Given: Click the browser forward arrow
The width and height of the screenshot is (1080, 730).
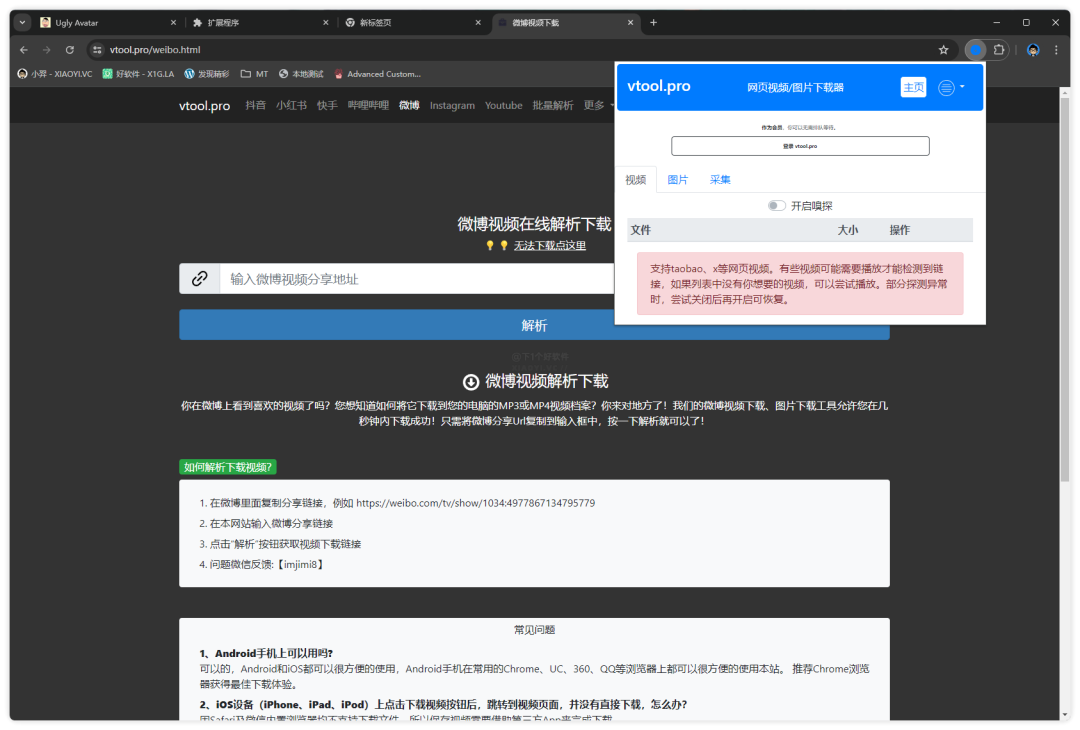Looking at the screenshot, I should 47,50.
